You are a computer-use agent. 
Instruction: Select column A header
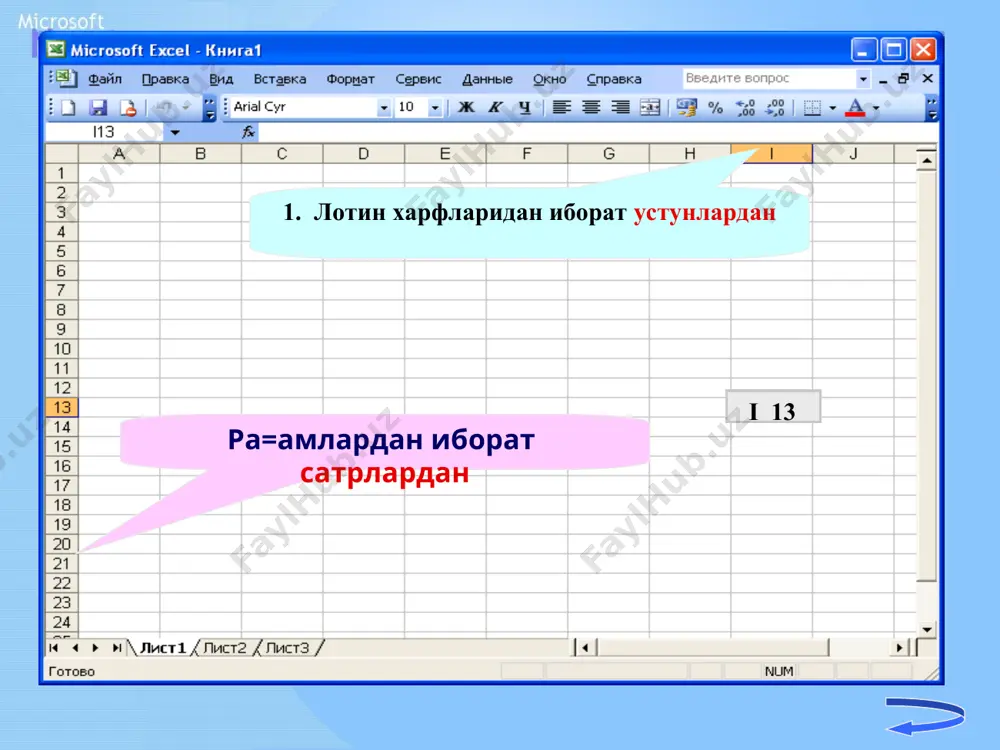click(x=119, y=154)
